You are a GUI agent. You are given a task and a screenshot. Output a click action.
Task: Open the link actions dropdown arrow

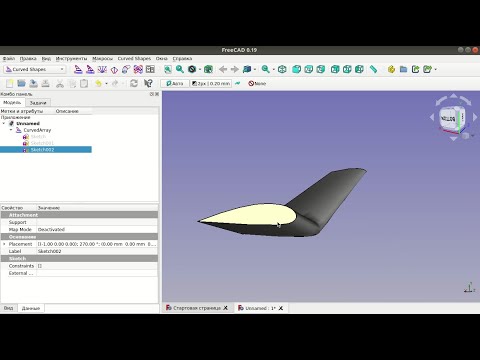436,69
